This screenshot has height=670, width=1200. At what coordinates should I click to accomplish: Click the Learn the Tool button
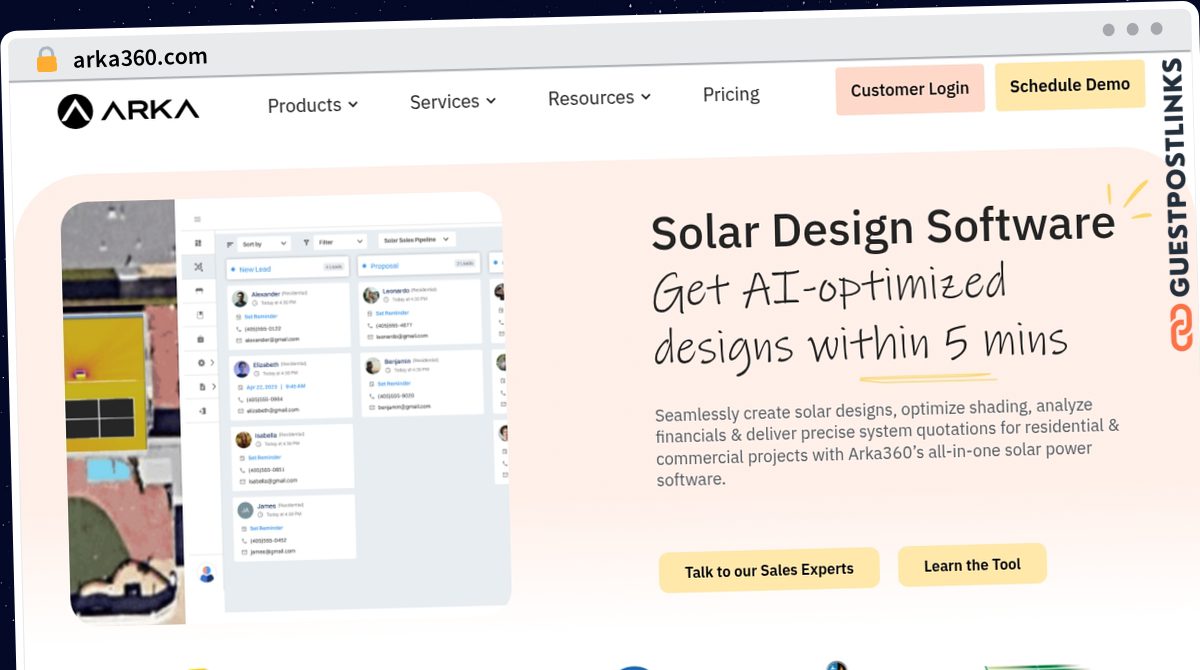coord(972,565)
